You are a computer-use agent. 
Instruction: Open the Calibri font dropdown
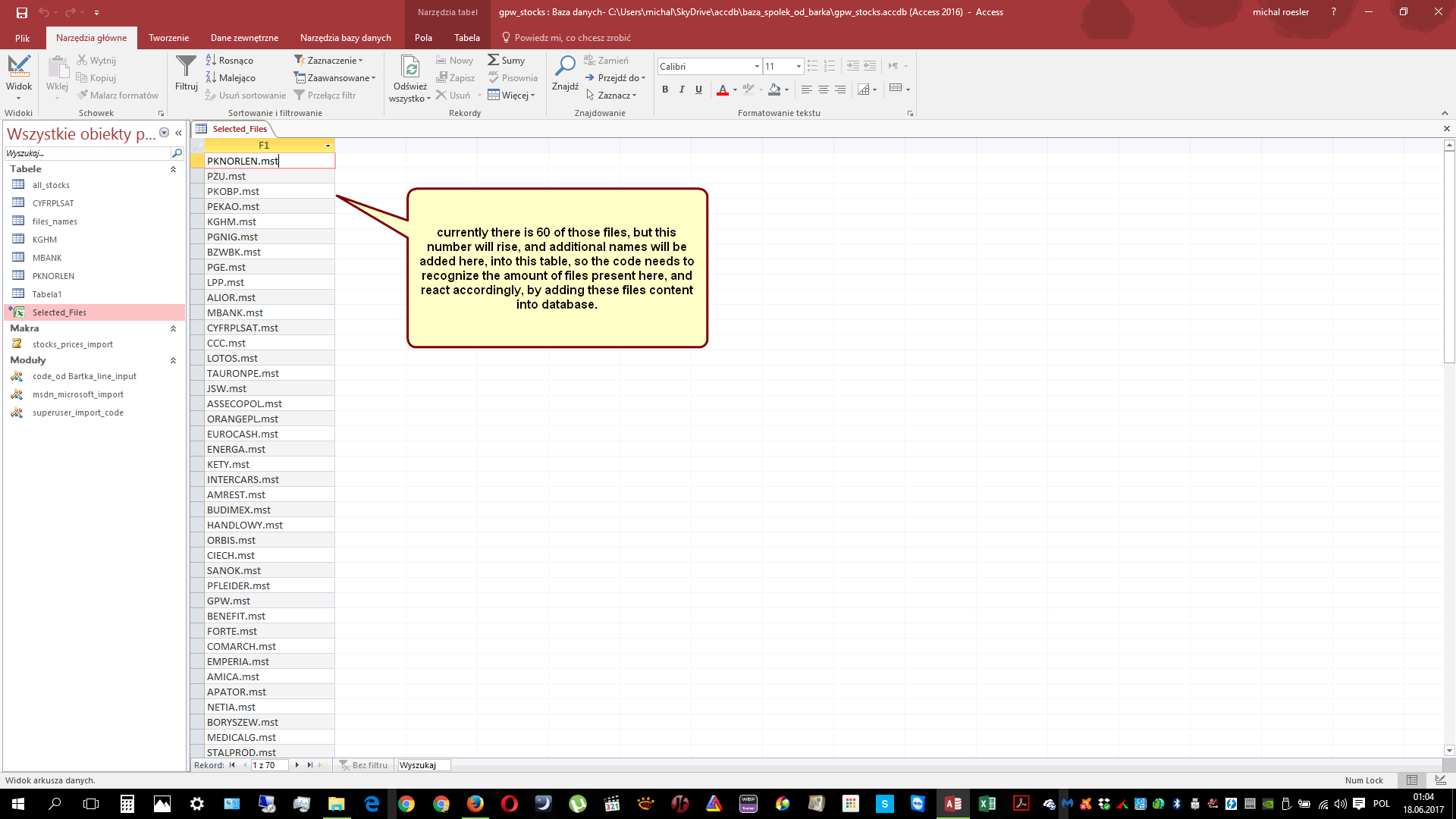[757, 67]
